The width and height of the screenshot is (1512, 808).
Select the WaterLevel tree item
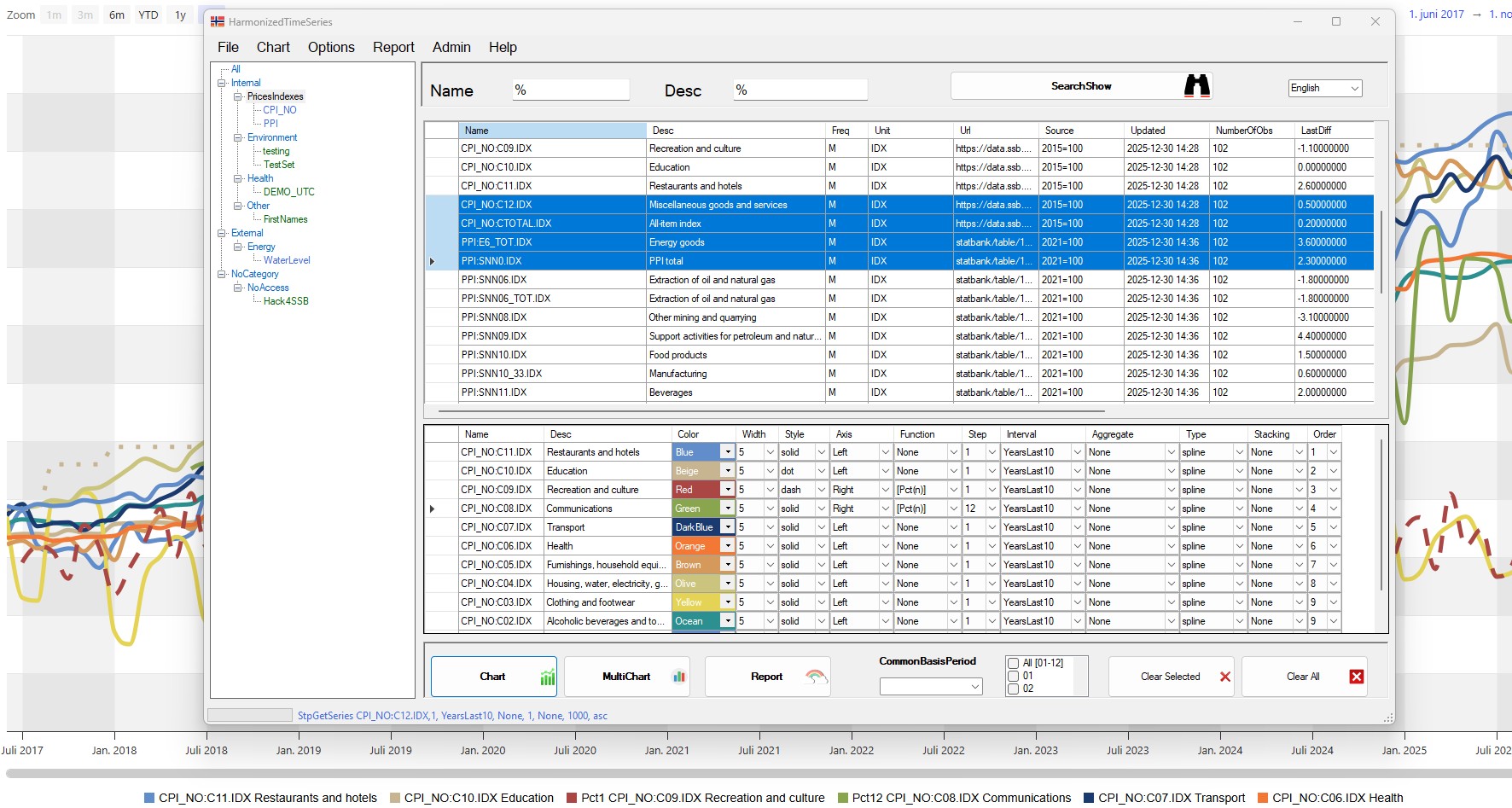point(287,260)
